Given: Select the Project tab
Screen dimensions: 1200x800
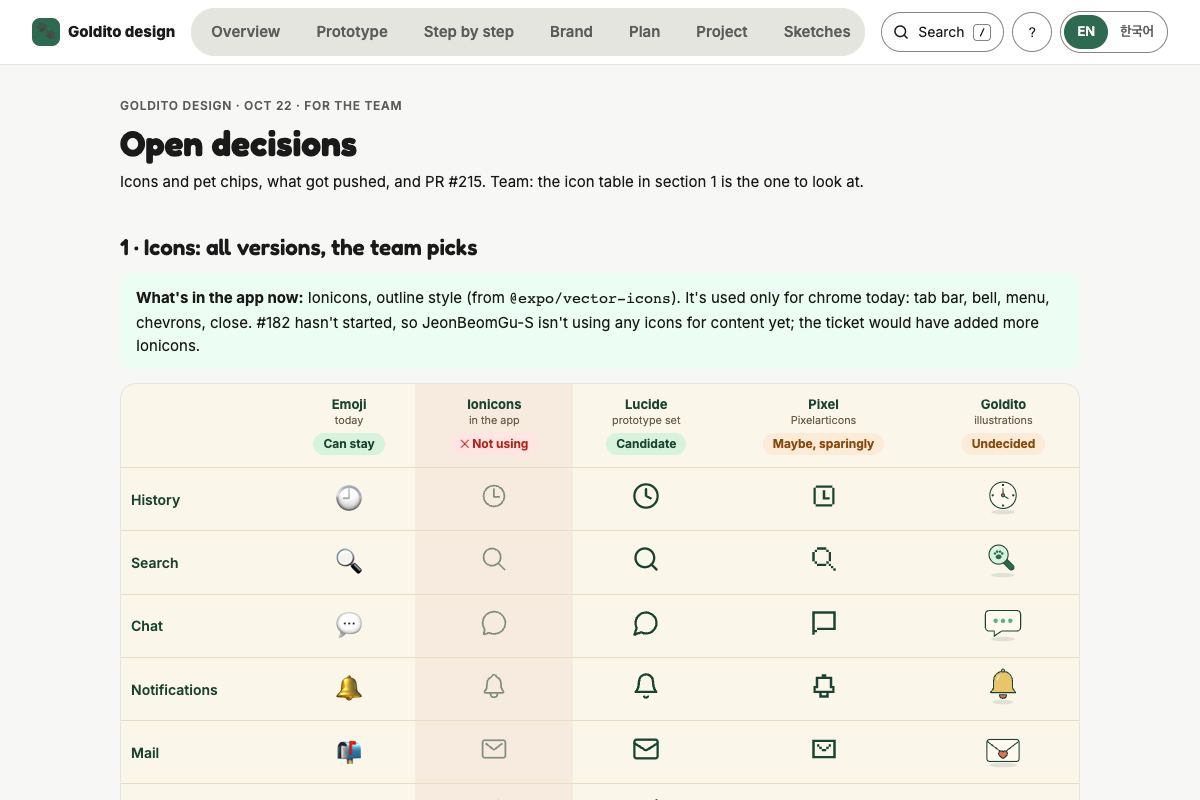Looking at the screenshot, I should [x=722, y=32].
